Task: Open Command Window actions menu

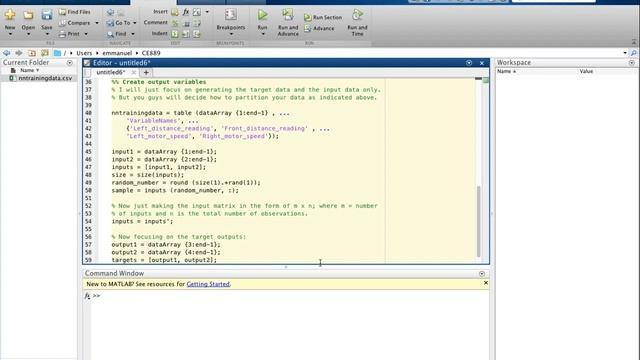Action: pyautogui.click(x=482, y=274)
